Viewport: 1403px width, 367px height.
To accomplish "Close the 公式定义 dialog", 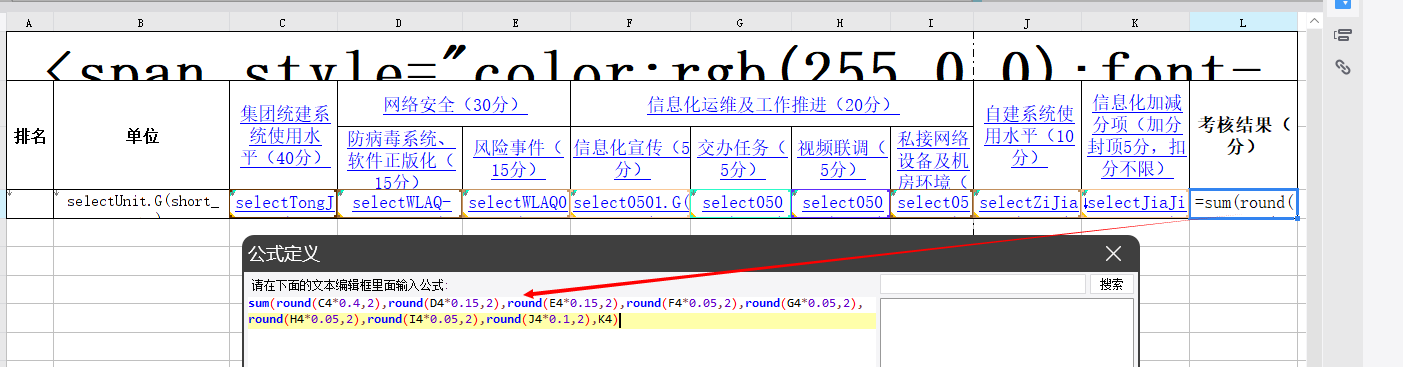I will 1114,253.
